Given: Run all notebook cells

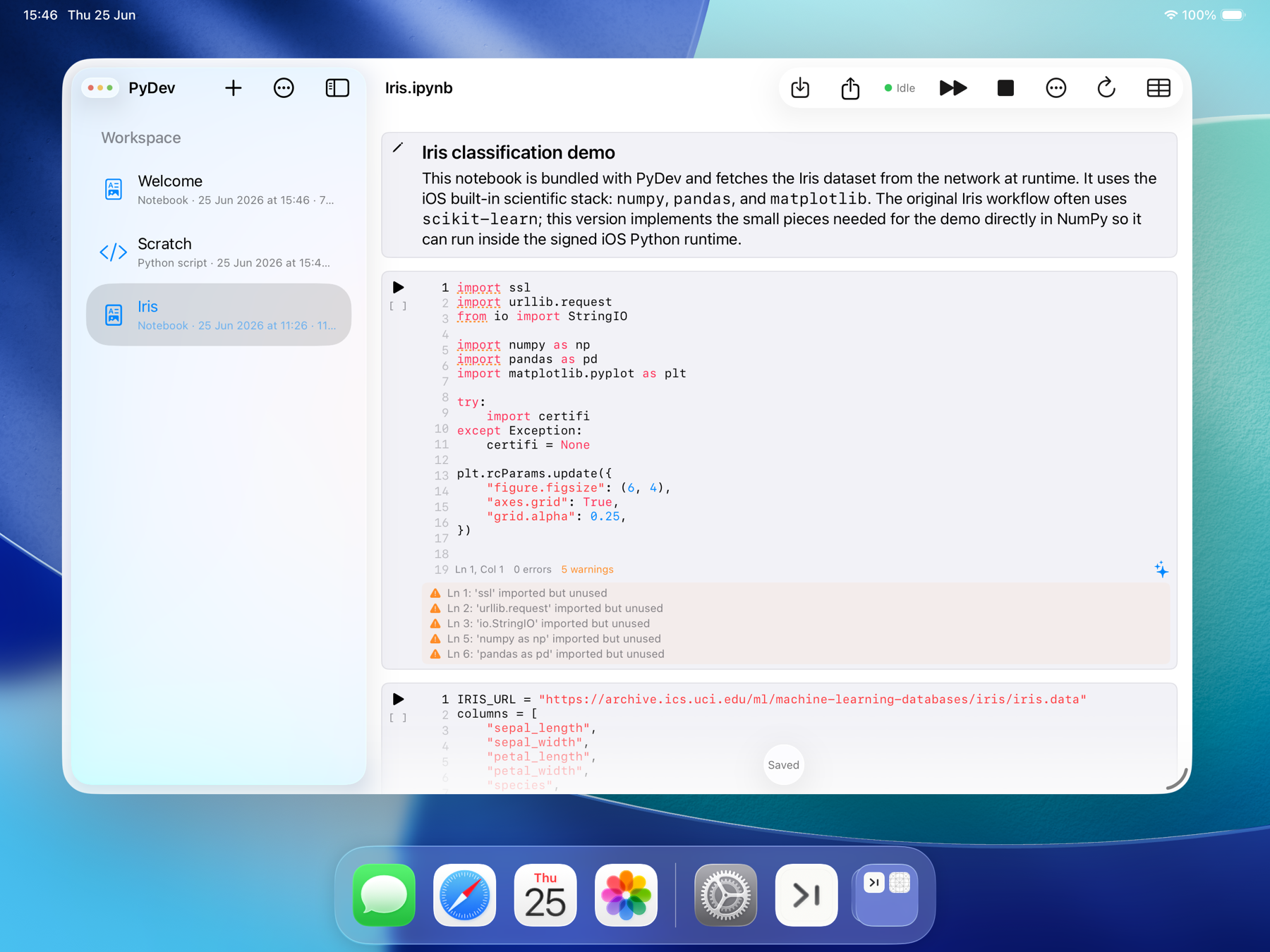Looking at the screenshot, I should coord(953,88).
